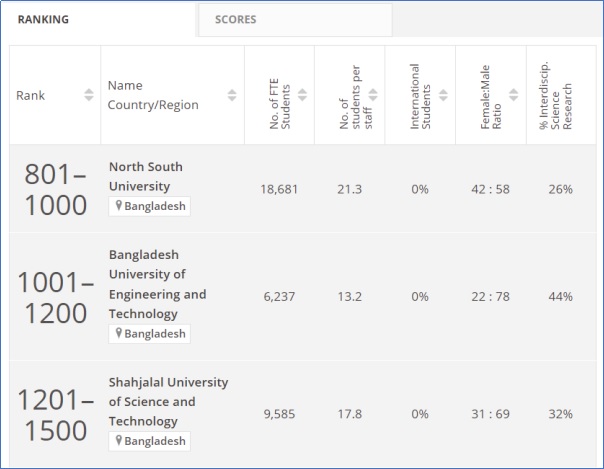Select rank 1001–1200 cell

click(x=55, y=297)
